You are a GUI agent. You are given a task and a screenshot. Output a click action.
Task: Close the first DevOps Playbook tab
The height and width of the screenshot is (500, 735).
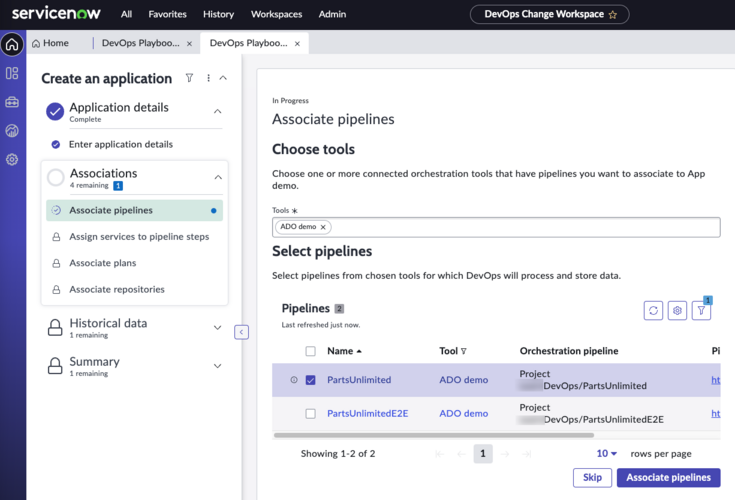pos(189,44)
